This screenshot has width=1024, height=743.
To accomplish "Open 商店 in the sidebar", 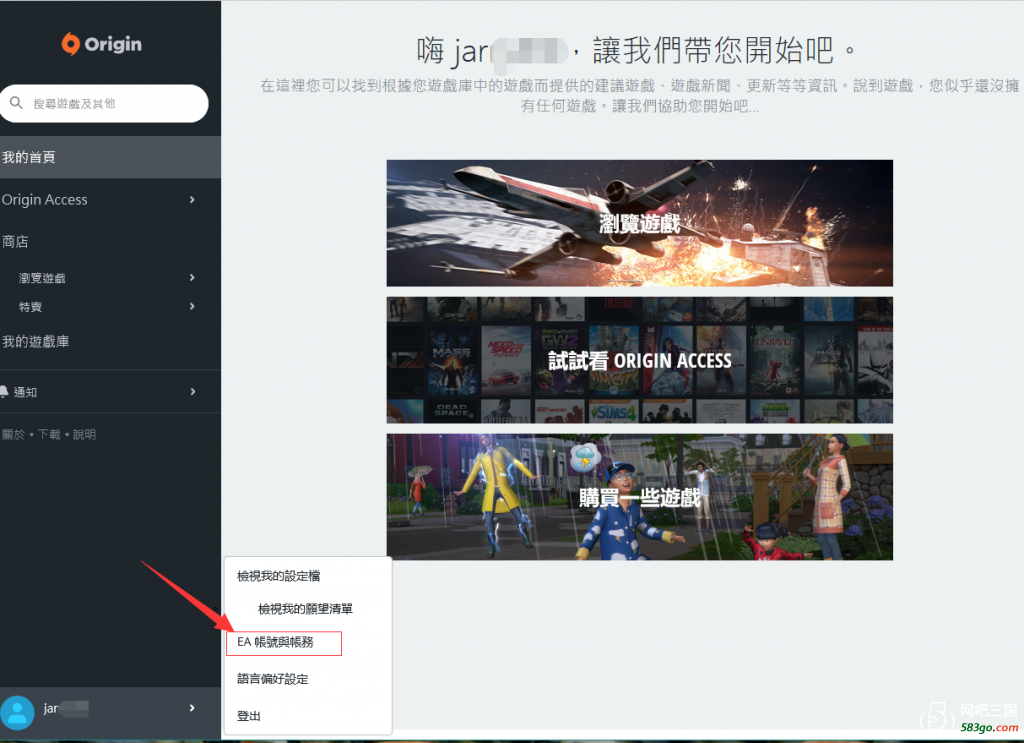I will click(x=15, y=242).
